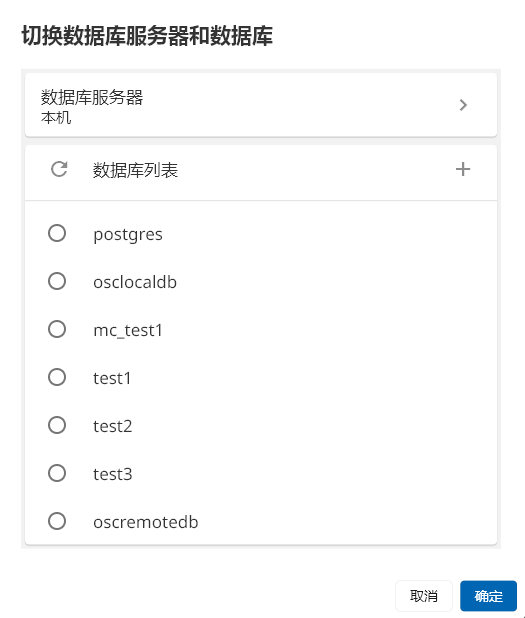Pick the test1 radio button
The height and width of the screenshot is (618, 525).
(x=57, y=377)
